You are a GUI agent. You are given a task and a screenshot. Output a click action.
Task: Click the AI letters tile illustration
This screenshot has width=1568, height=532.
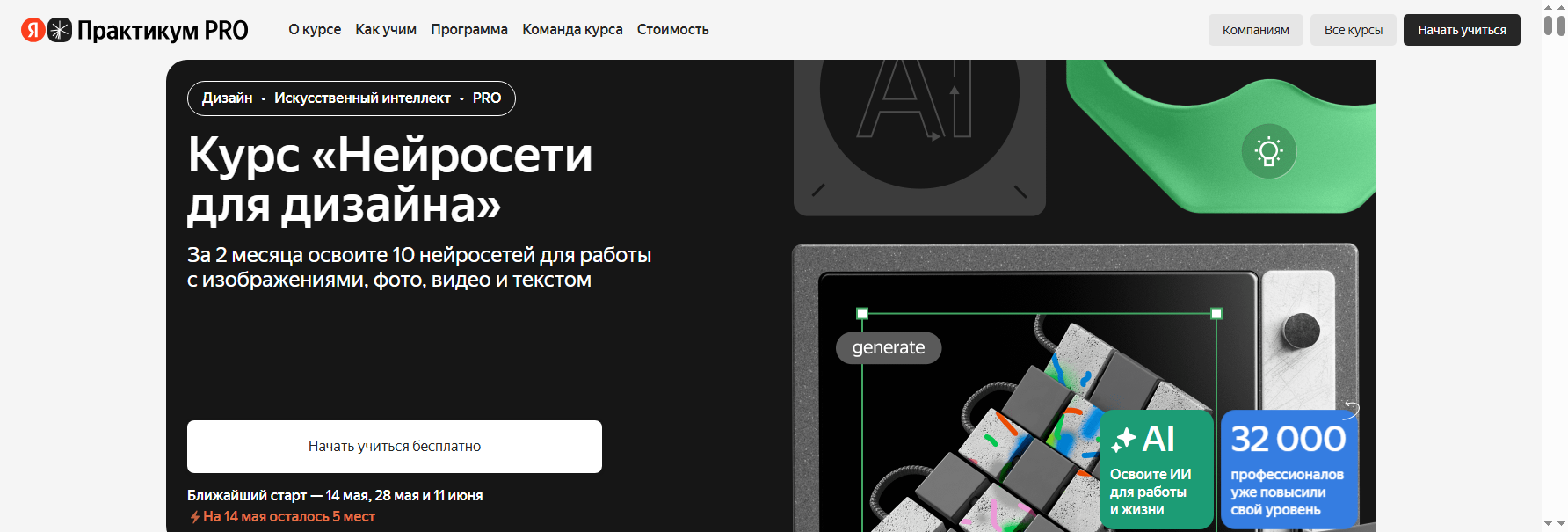pyautogui.click(x=919, y=137)
